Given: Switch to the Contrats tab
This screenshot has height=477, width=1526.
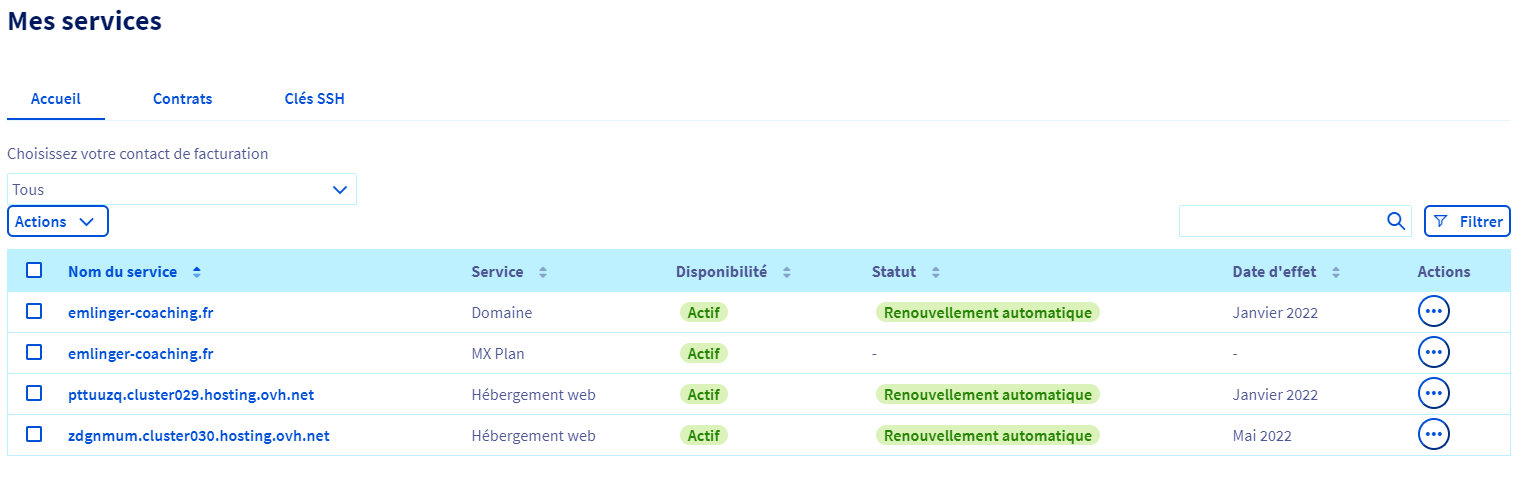Looking at the screenshot, I should click(182, 99).
